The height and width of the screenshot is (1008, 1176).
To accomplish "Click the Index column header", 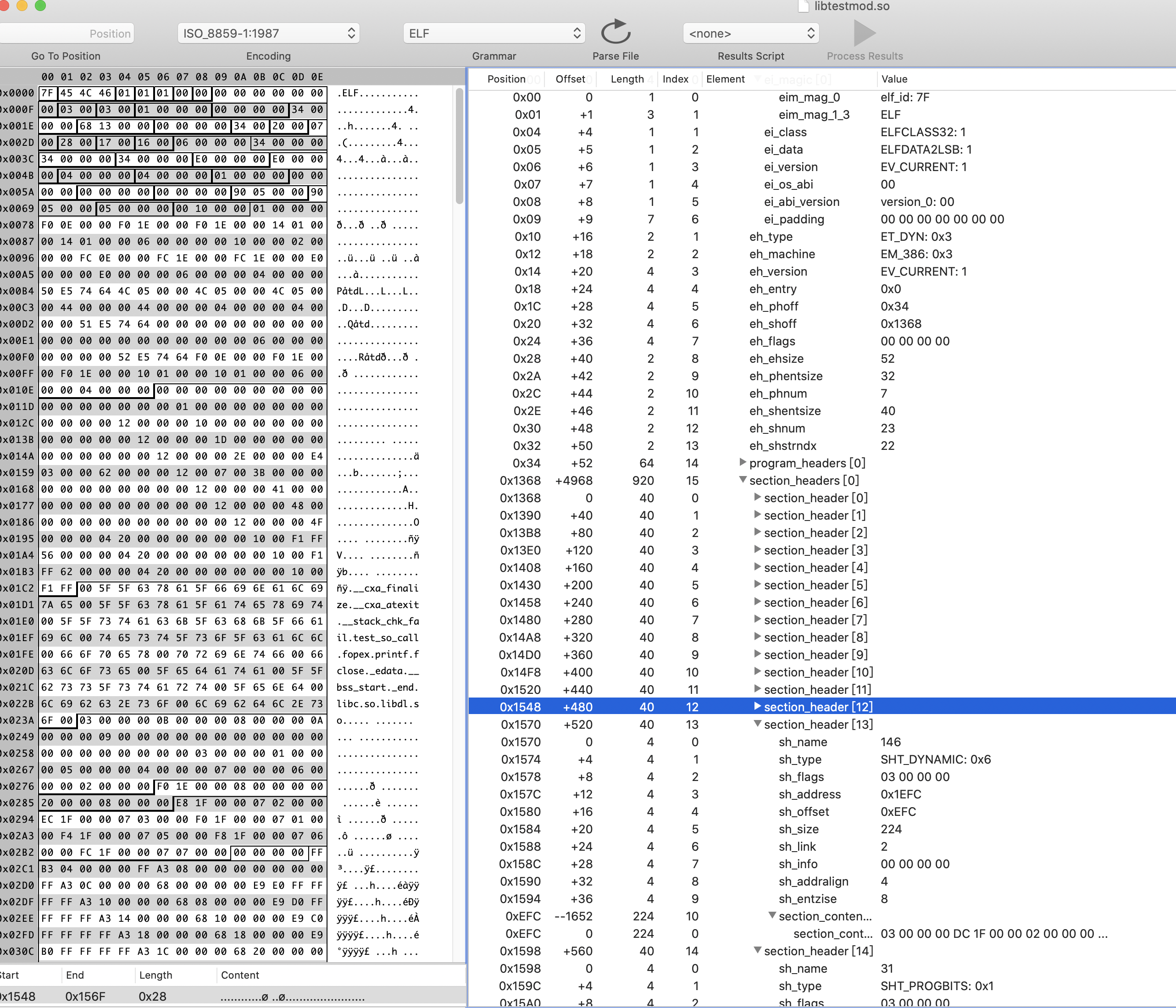I will pyautogui.click(x=676, y=79).
